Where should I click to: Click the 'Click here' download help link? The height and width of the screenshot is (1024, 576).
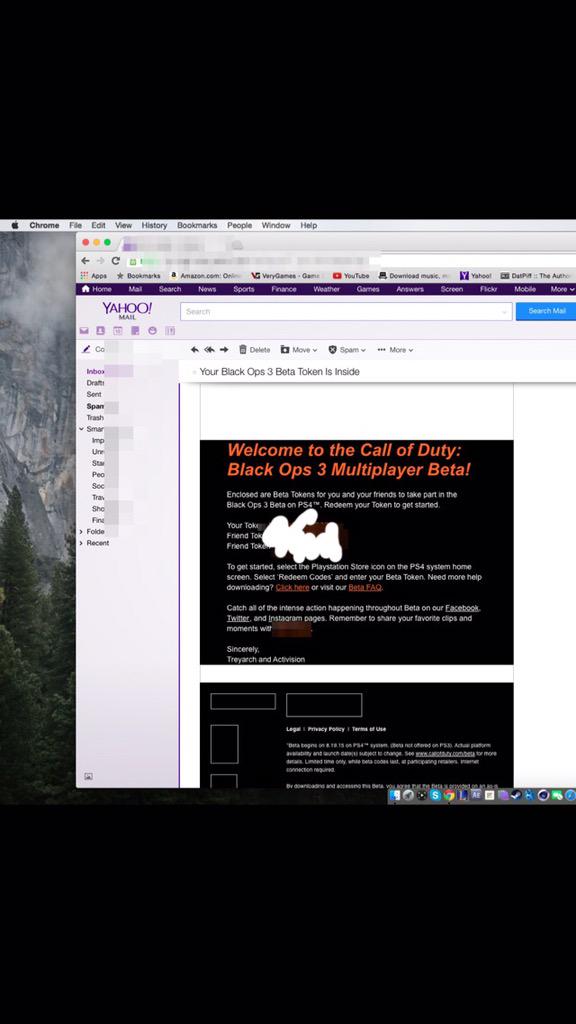[293, 587]
